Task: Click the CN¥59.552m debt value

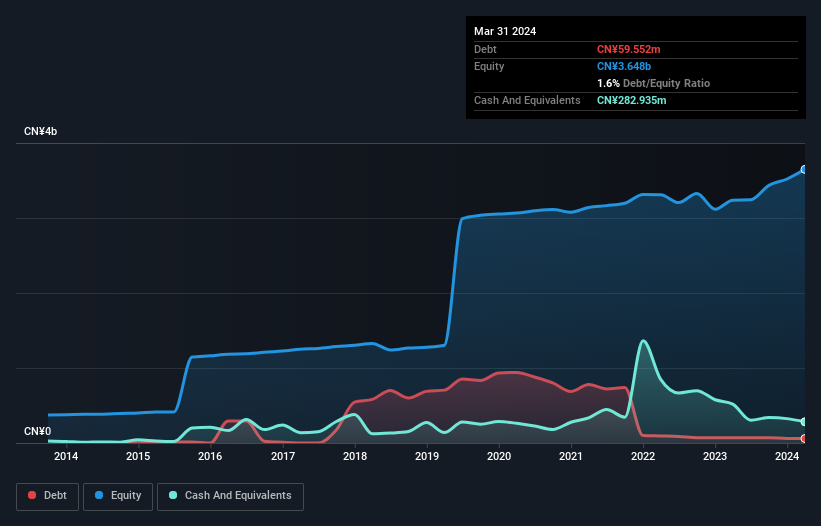Action: coord(628,49)
